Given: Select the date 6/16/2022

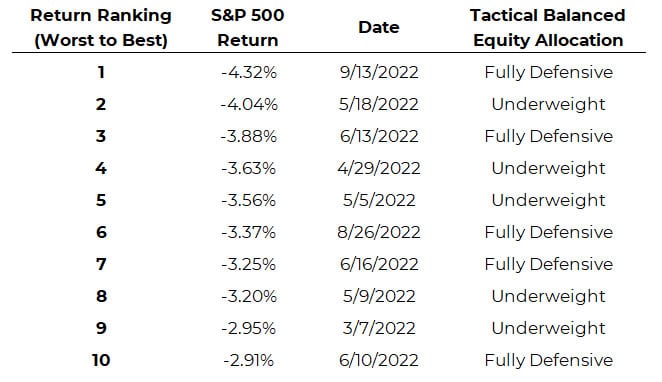Looking at the screenshot, I should [379, 264].
